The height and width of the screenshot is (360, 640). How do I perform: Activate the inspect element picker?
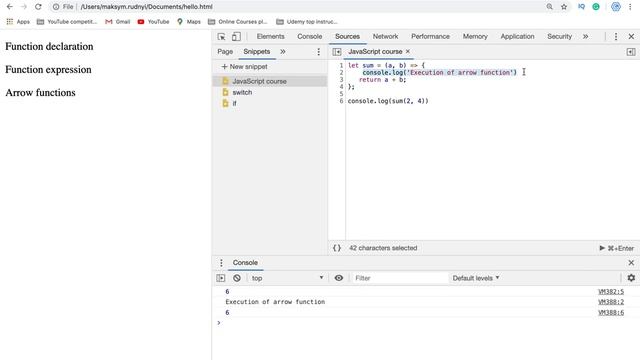221,37
